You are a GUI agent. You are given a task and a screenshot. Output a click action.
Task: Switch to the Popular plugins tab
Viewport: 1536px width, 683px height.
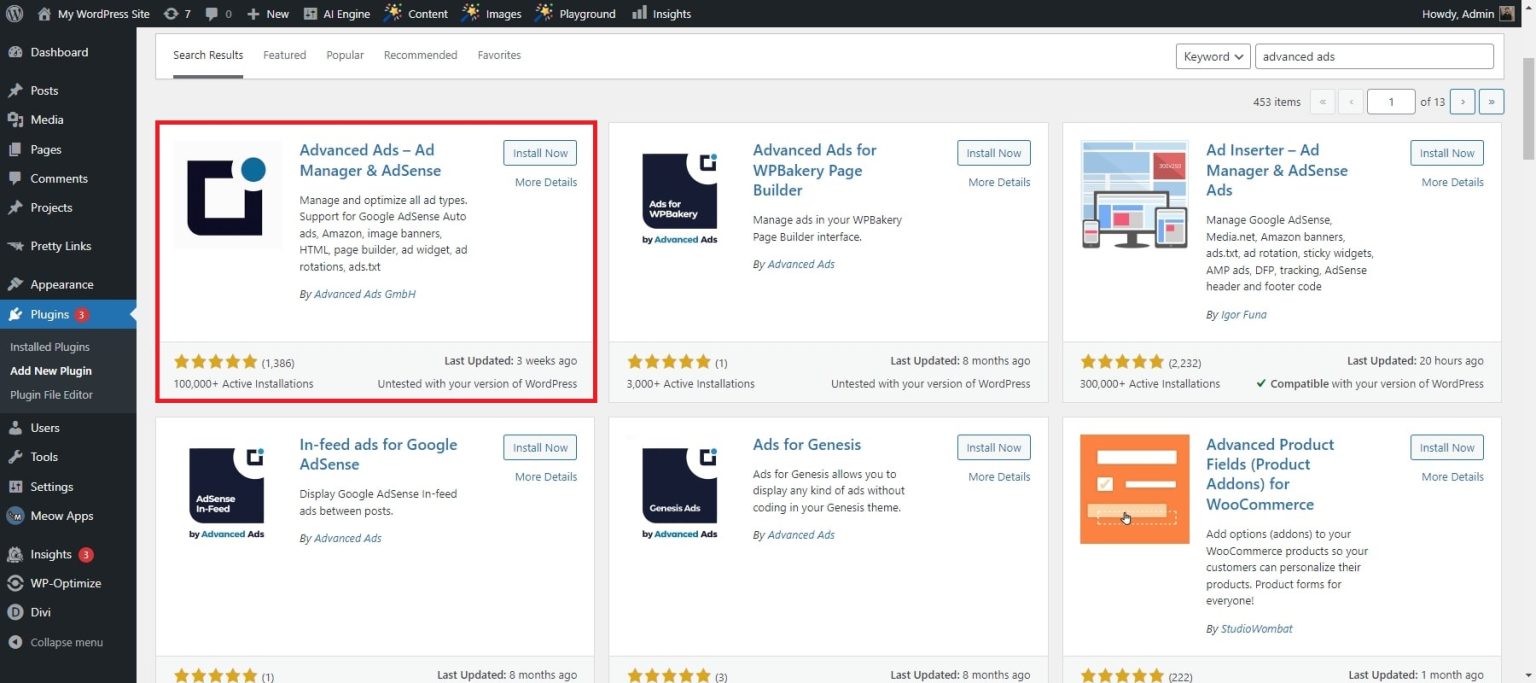click(x=344, y=55)
